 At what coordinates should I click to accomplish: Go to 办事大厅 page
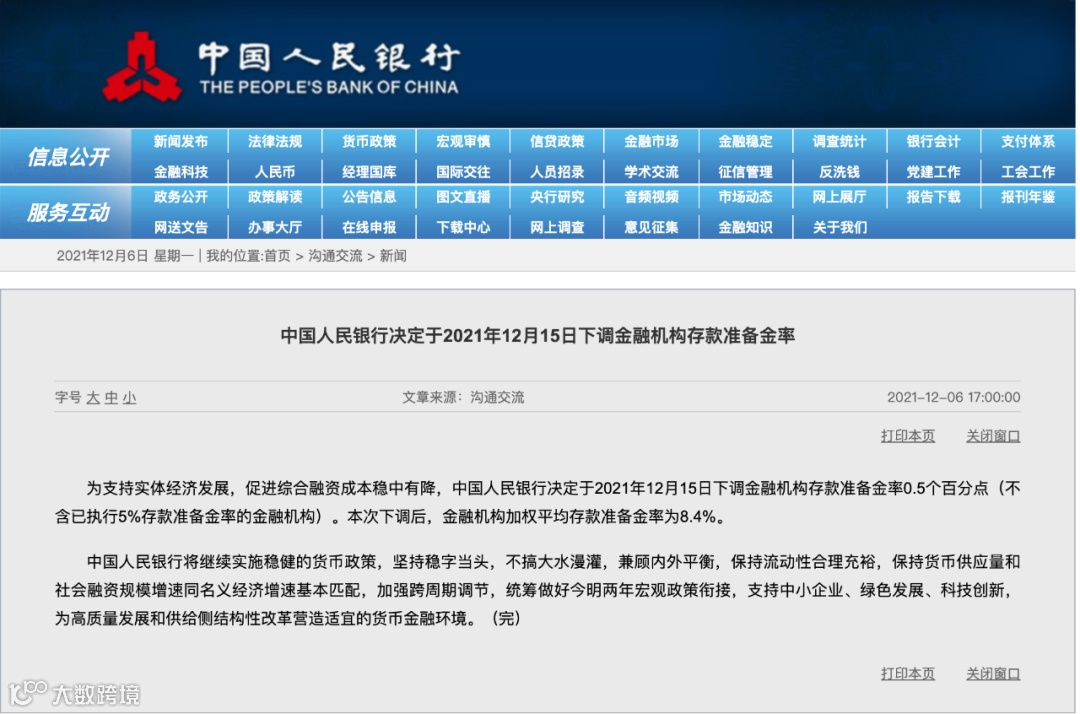coord(275,227)
